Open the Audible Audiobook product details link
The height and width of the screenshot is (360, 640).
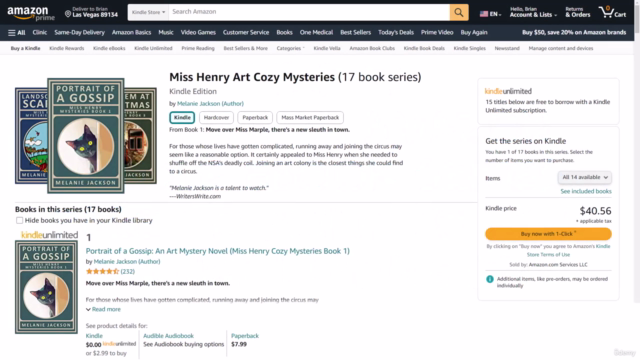click(x=168, y=336)
